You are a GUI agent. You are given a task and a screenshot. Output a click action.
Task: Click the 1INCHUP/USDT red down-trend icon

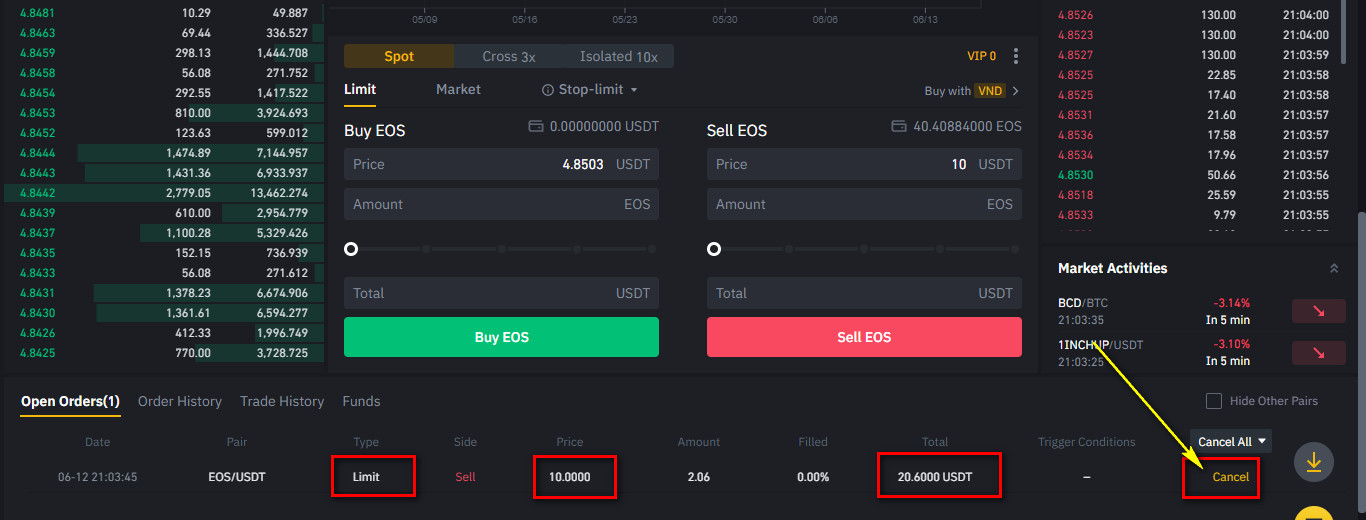point(1318,353)
